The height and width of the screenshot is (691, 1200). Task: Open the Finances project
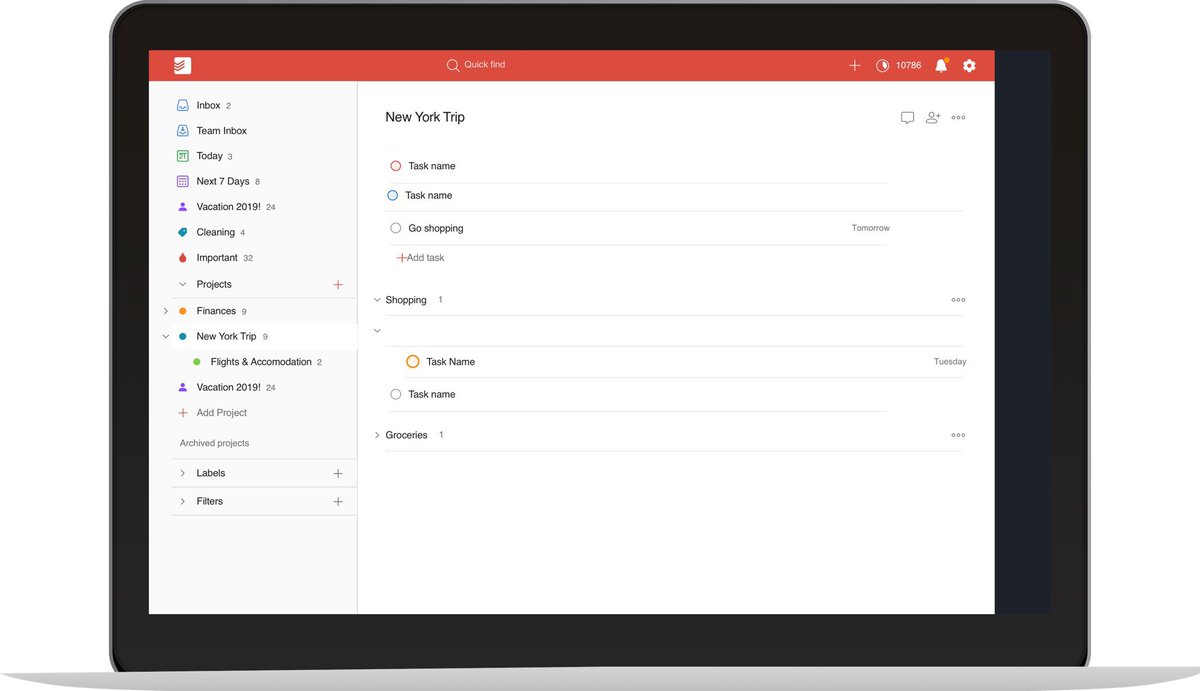point(216,311)
